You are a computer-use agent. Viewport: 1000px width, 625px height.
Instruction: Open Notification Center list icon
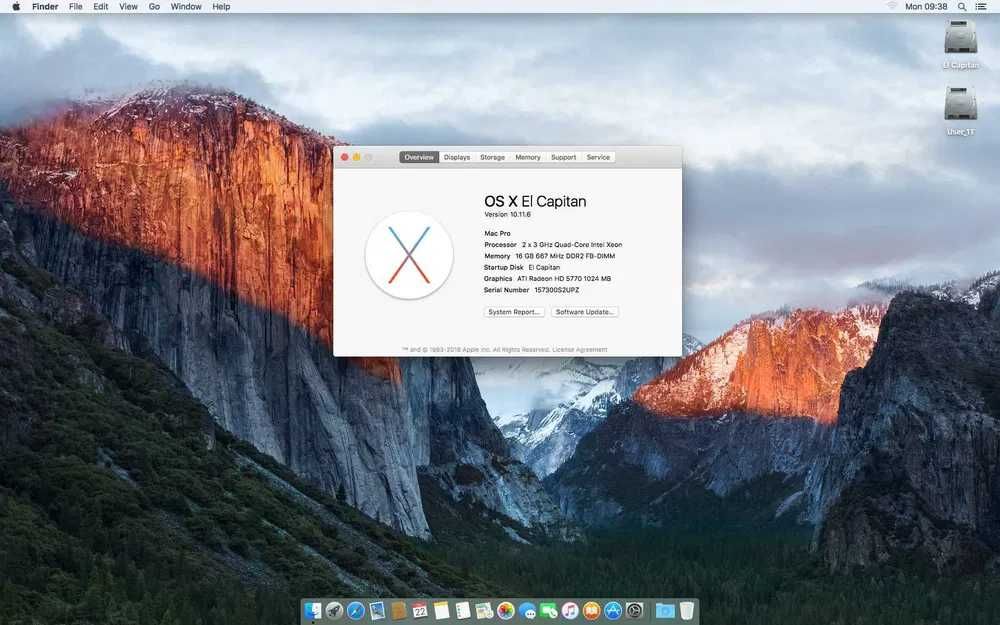(x=981, y=6)
